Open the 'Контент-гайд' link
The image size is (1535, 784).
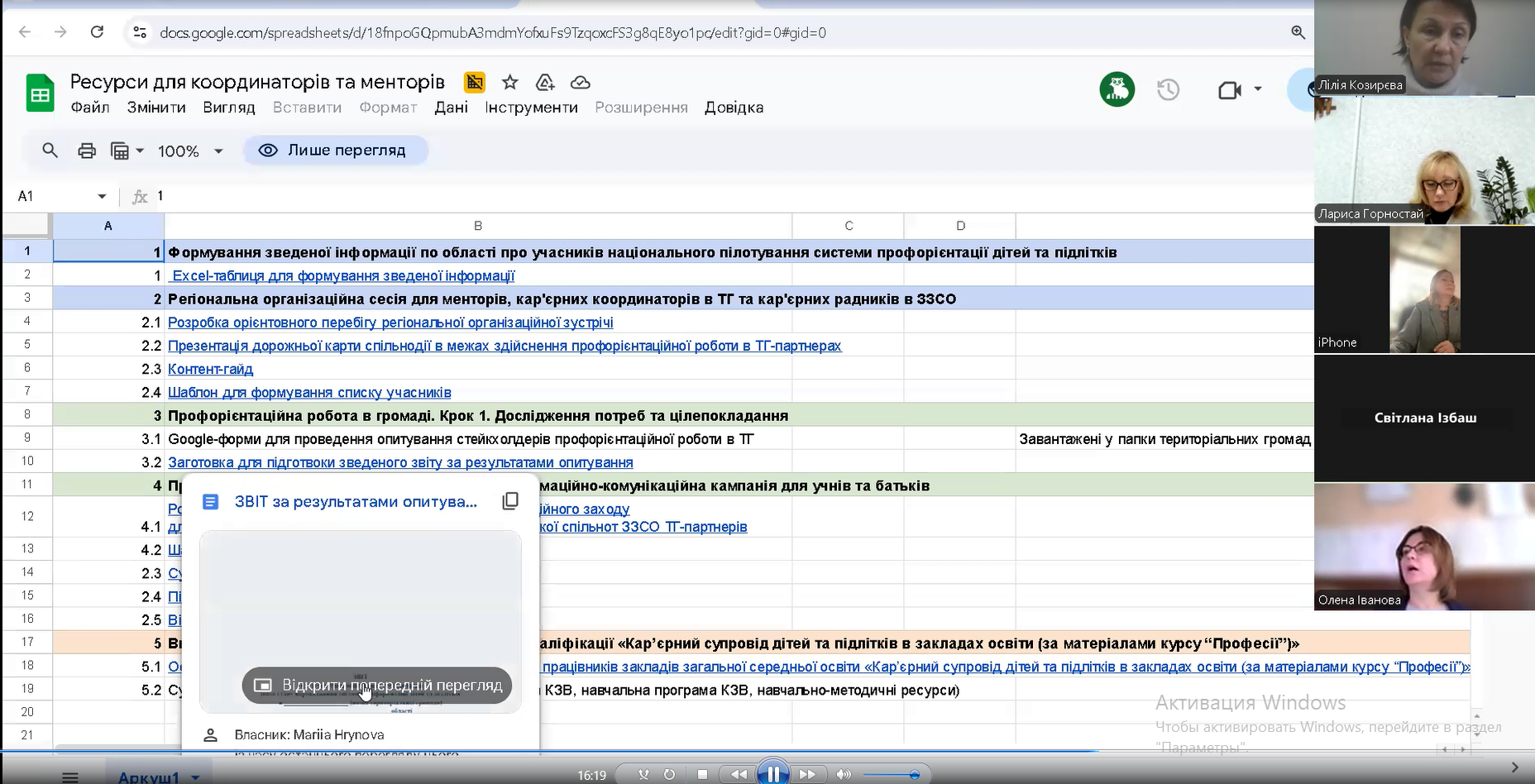tap(210, 369)
